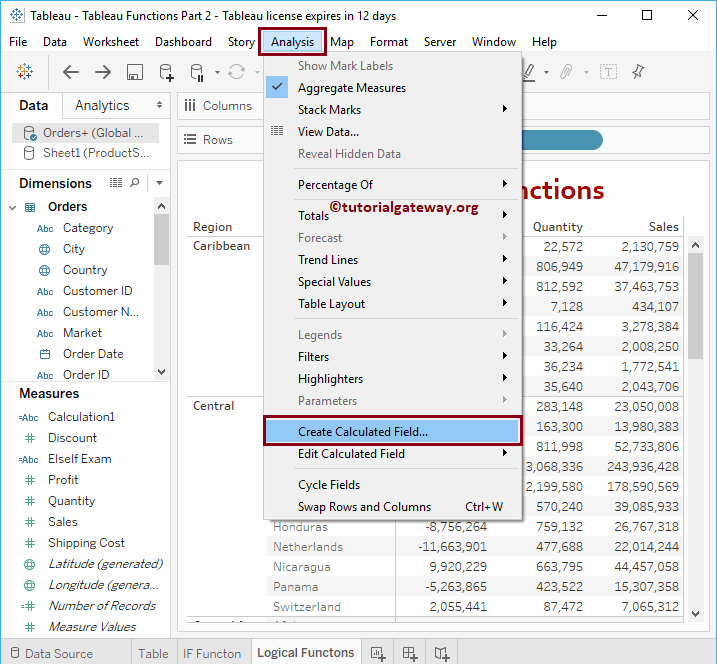Click the globe icon beside City
717x664 pixels.
44,249
